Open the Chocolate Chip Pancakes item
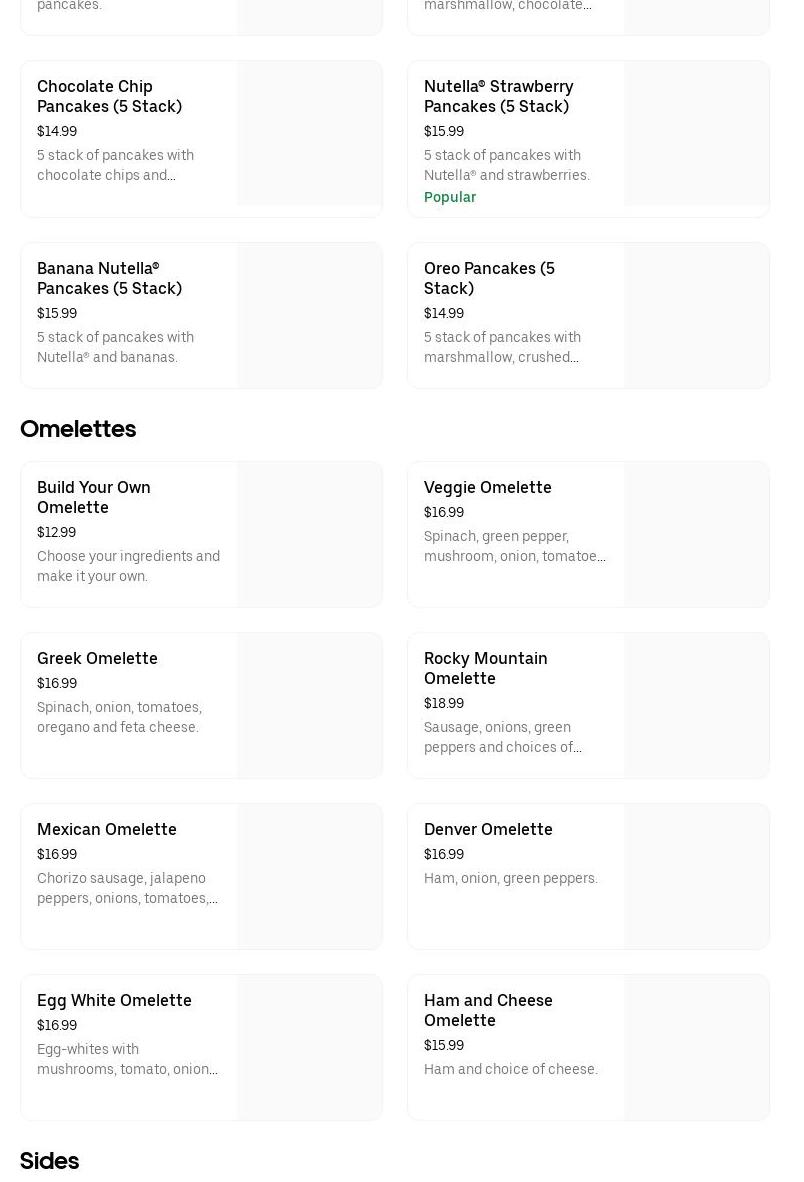Viewport: 804px width, 1182px height. 109,97
